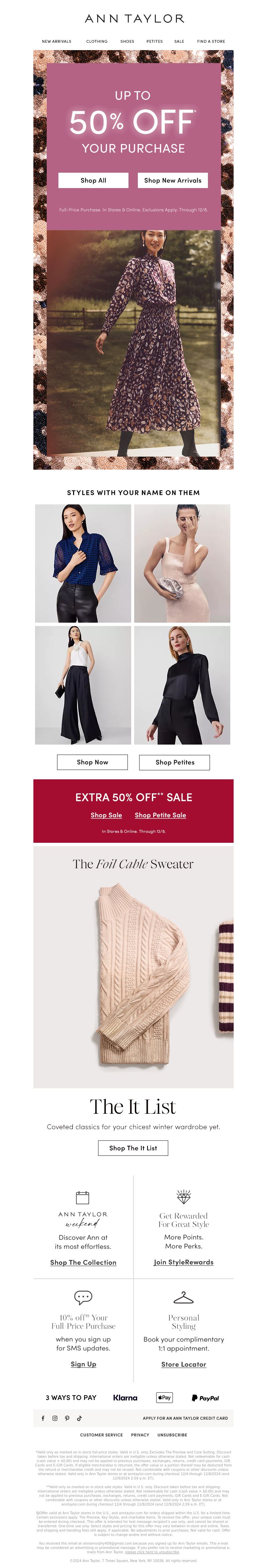Go to Find a Store
This screenshot has width=267, height=1568.
pyautogui.click(x=211, y=41)
